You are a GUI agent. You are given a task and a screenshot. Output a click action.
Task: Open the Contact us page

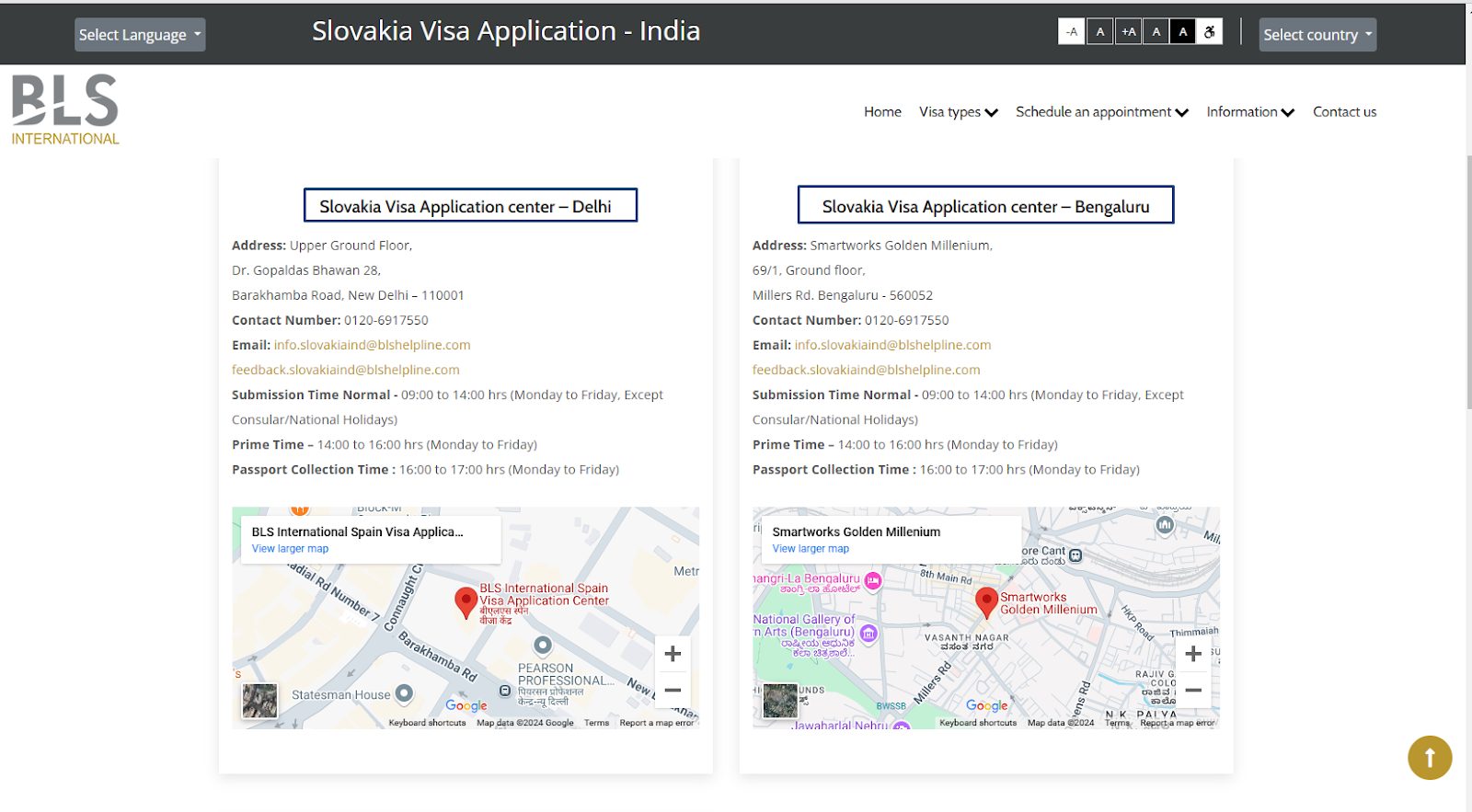[1344, 112]
